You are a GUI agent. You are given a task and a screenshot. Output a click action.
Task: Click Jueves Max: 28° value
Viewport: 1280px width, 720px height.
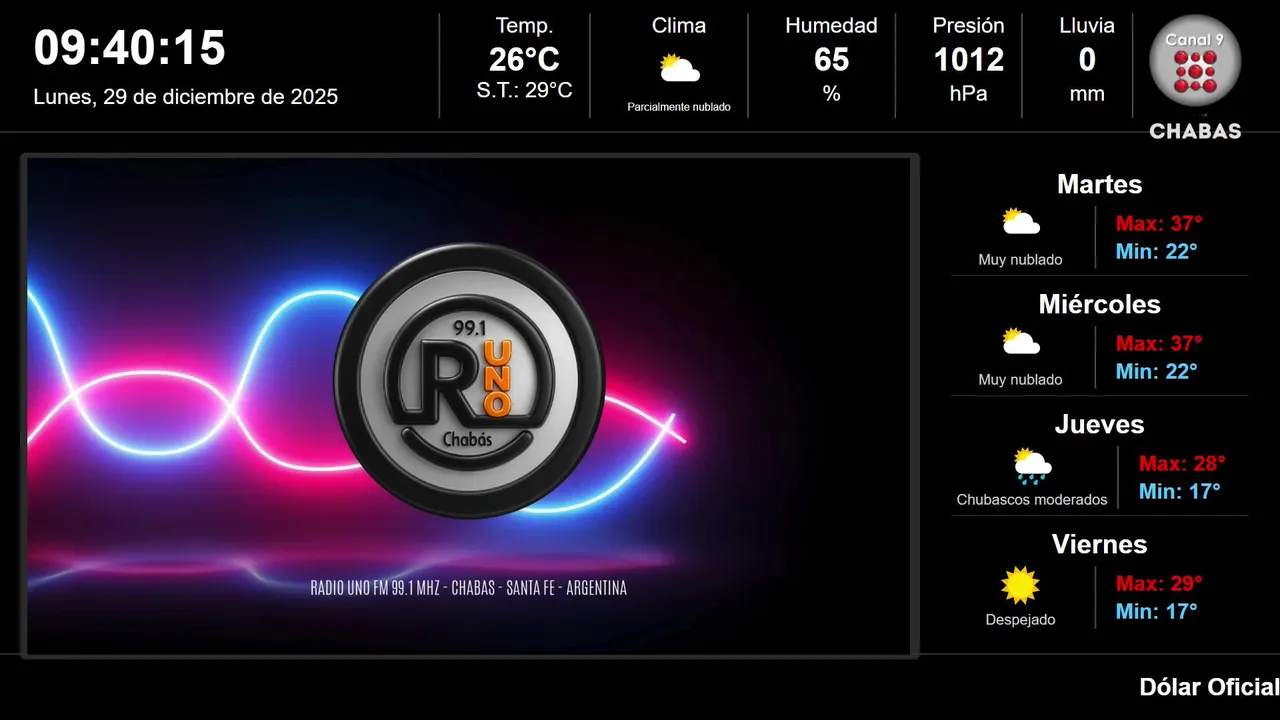coord(1182,463)
